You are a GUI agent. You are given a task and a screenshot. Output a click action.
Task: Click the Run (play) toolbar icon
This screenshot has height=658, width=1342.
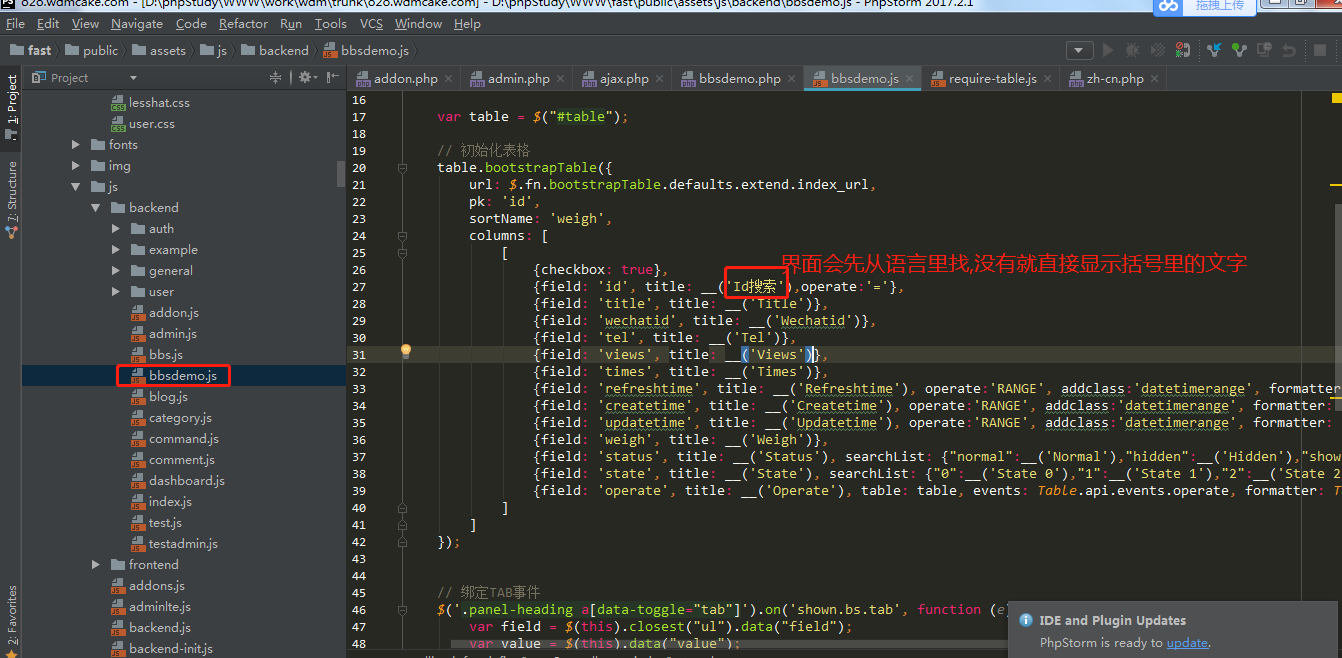click(x=1108, y=50)
